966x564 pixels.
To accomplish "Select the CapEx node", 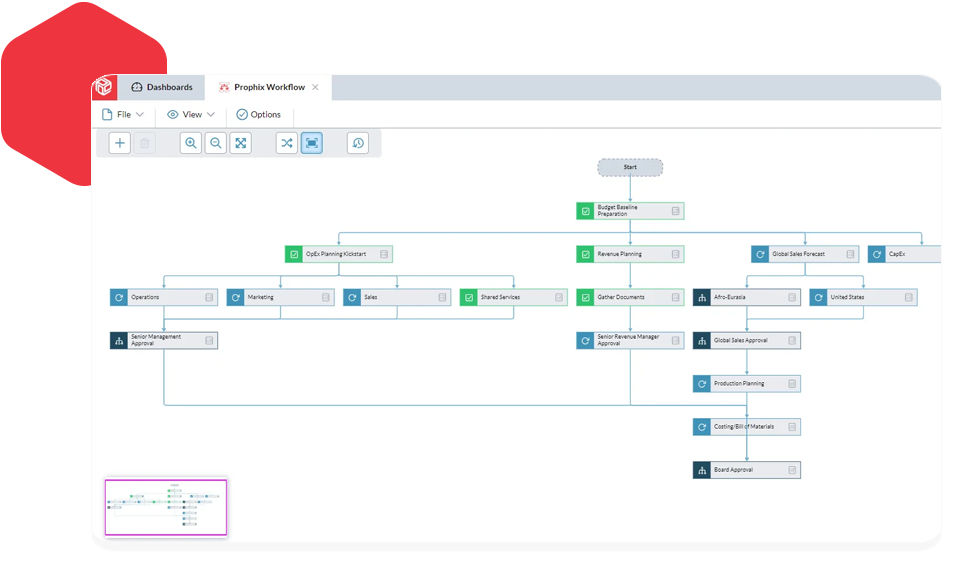I will click(x=904, y=254).
